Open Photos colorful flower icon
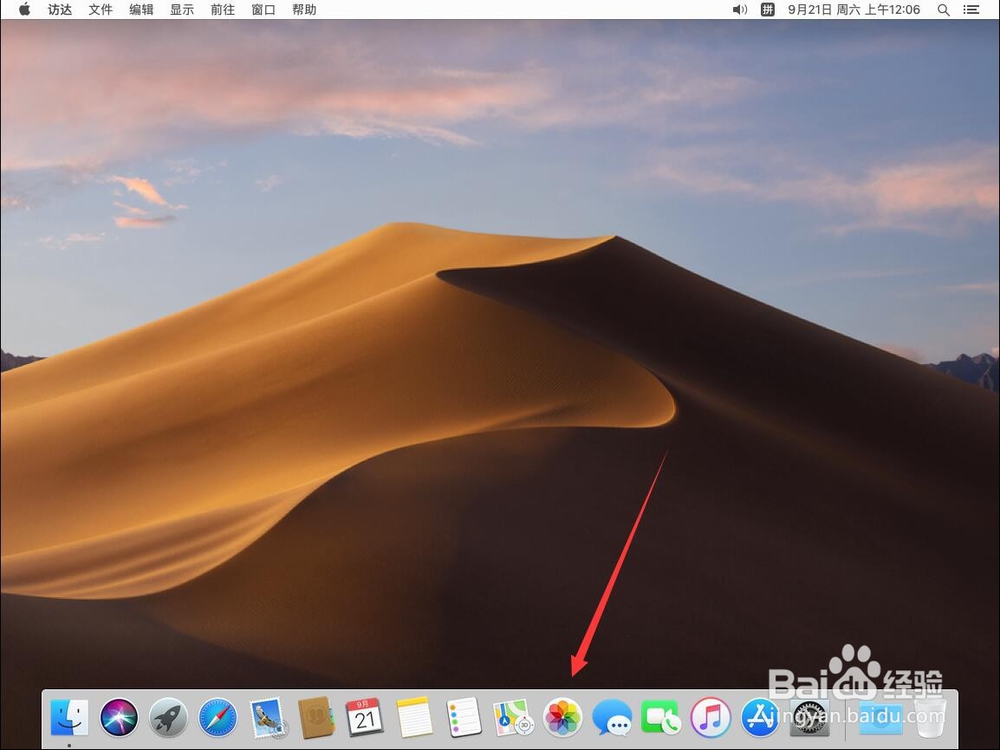 click(562, 717)
